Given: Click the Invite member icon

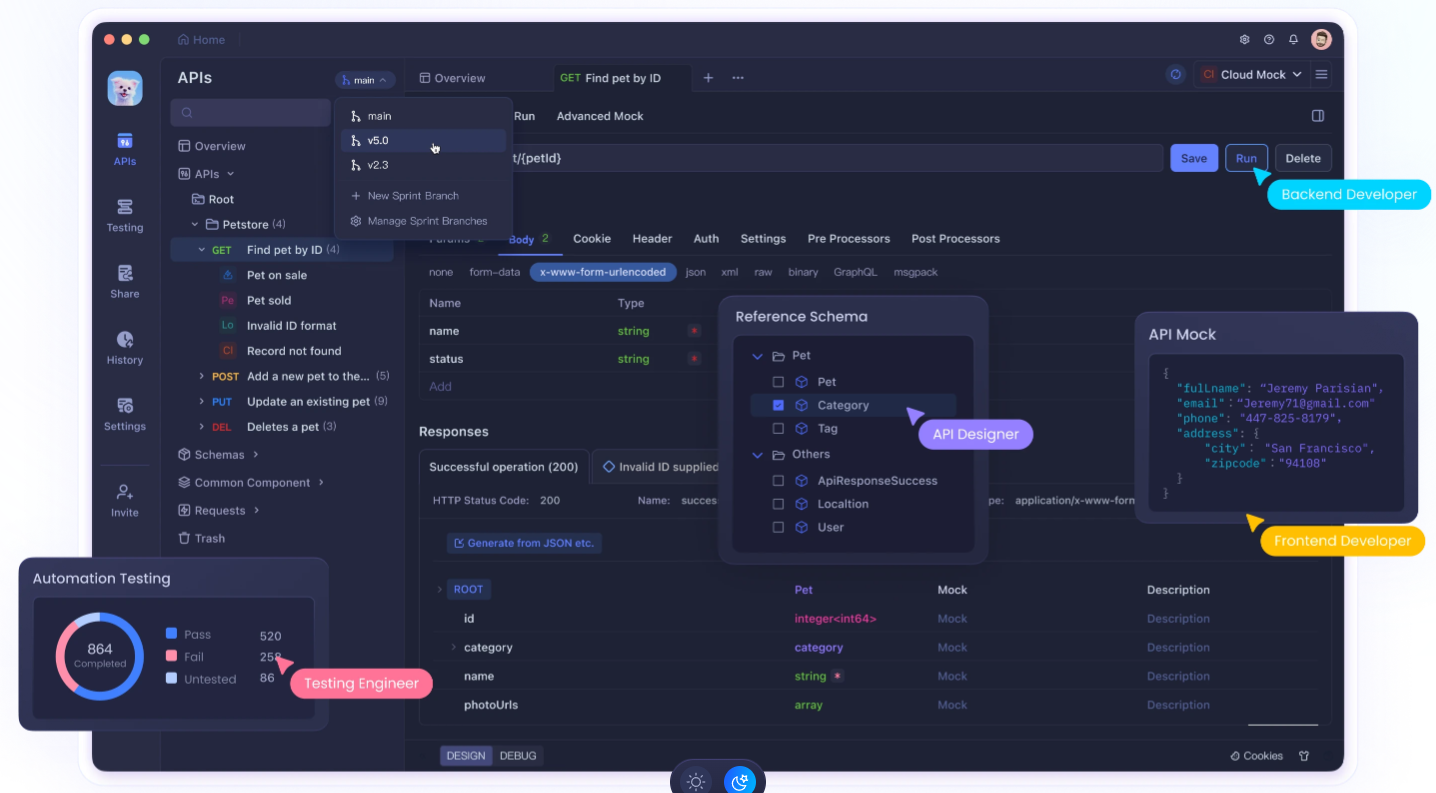Looking at the screenshot, I should (124, 498).
